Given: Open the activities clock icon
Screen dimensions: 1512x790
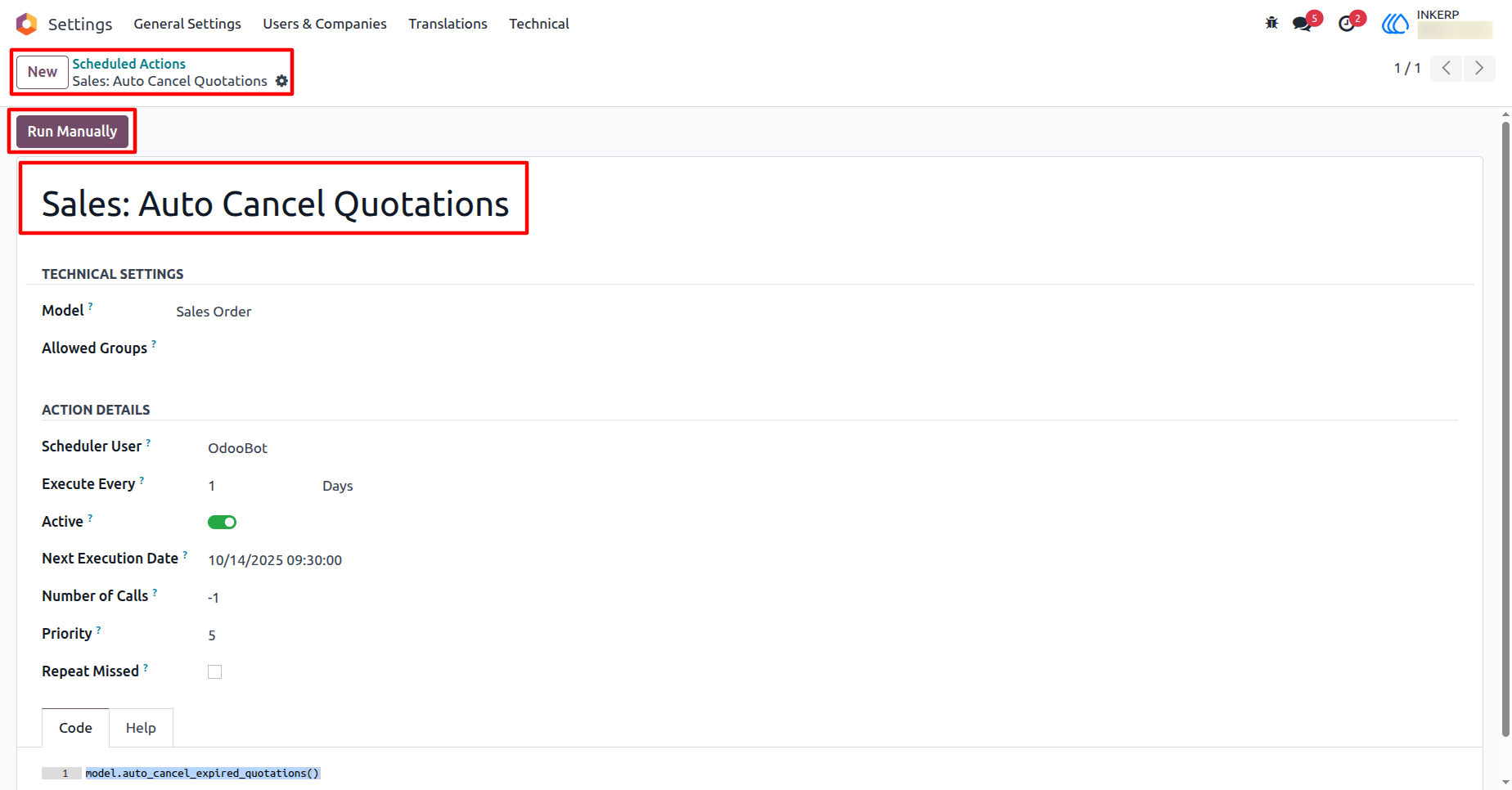Looking at the screenshot, I should pos(1347,24).
